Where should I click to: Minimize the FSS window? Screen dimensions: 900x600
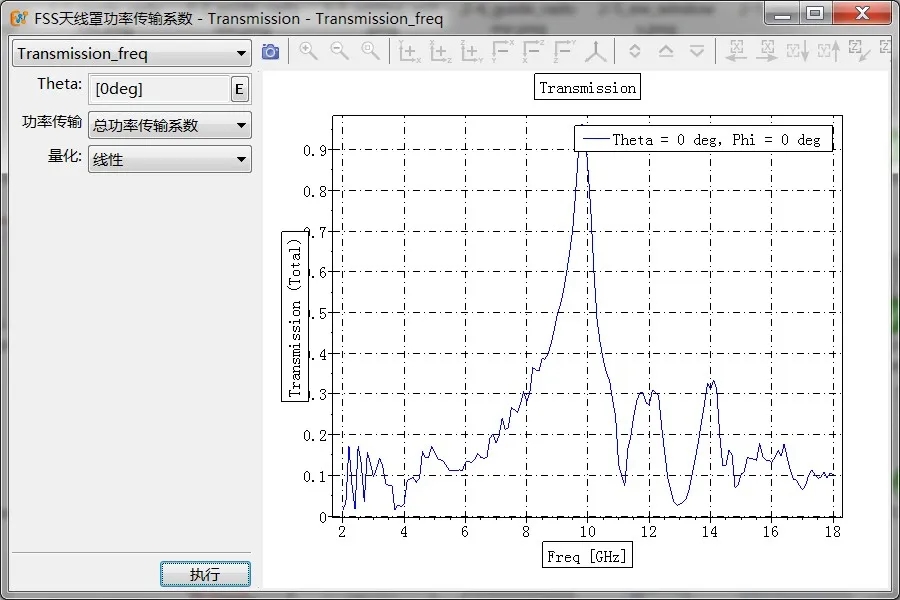point(782,14)
